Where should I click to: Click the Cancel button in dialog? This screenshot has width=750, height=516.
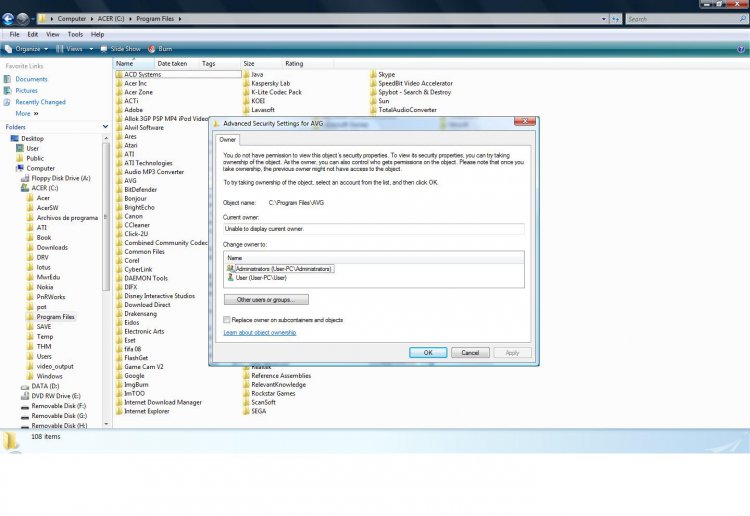coord(470,352)
